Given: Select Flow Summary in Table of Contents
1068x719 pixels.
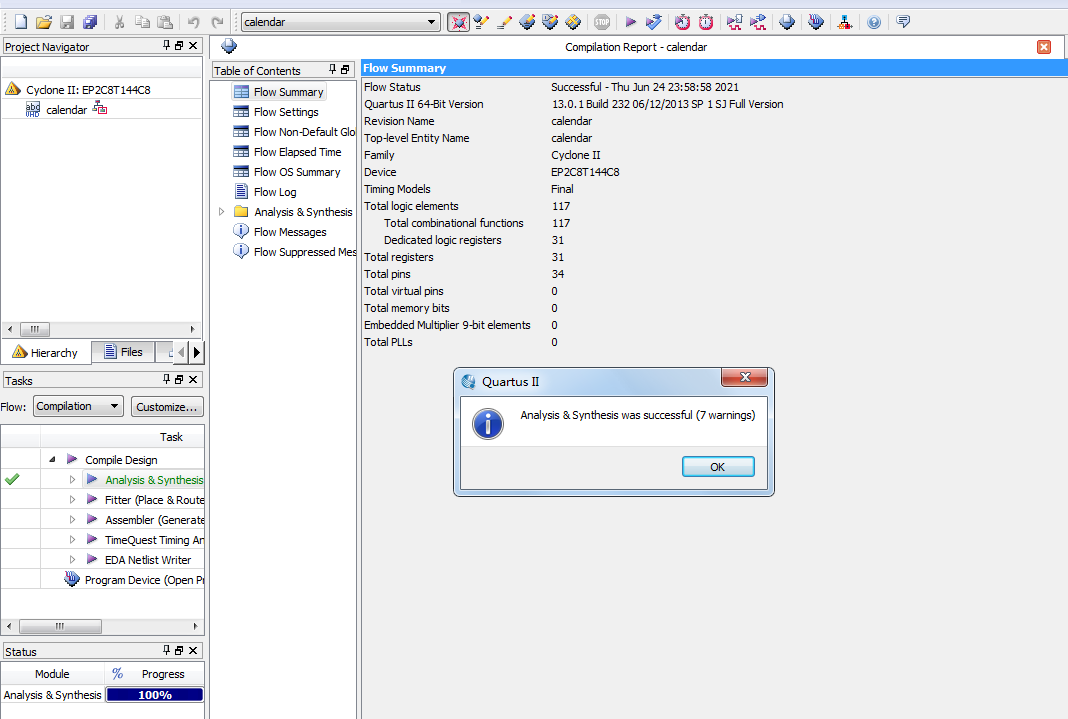Looking at the screenshot, I should click(x=288, y=92).
